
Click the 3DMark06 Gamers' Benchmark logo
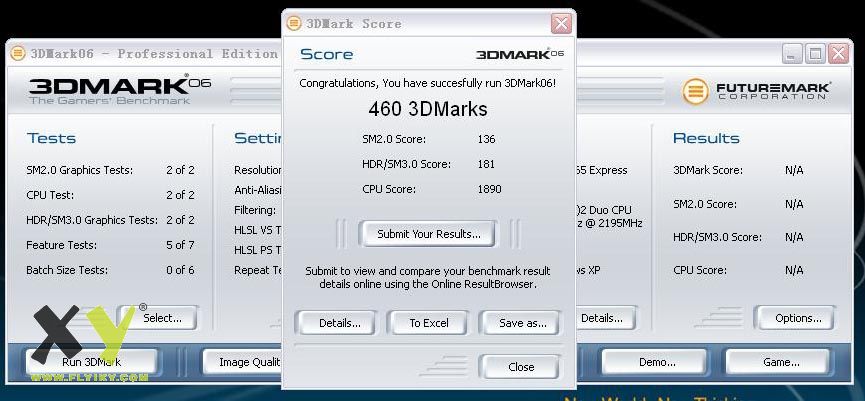point(120,90)
